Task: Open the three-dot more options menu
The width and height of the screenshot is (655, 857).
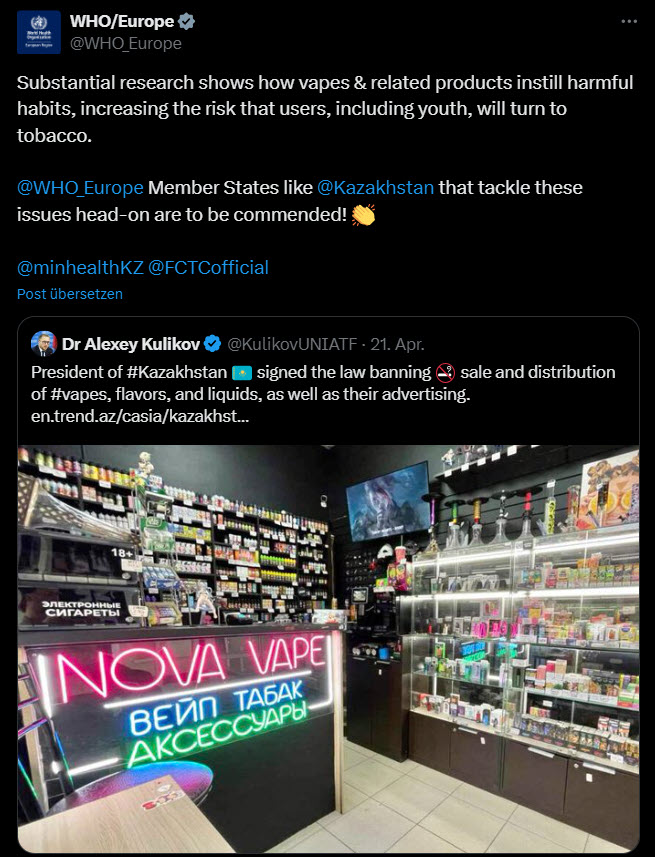Action: point(629,21)
